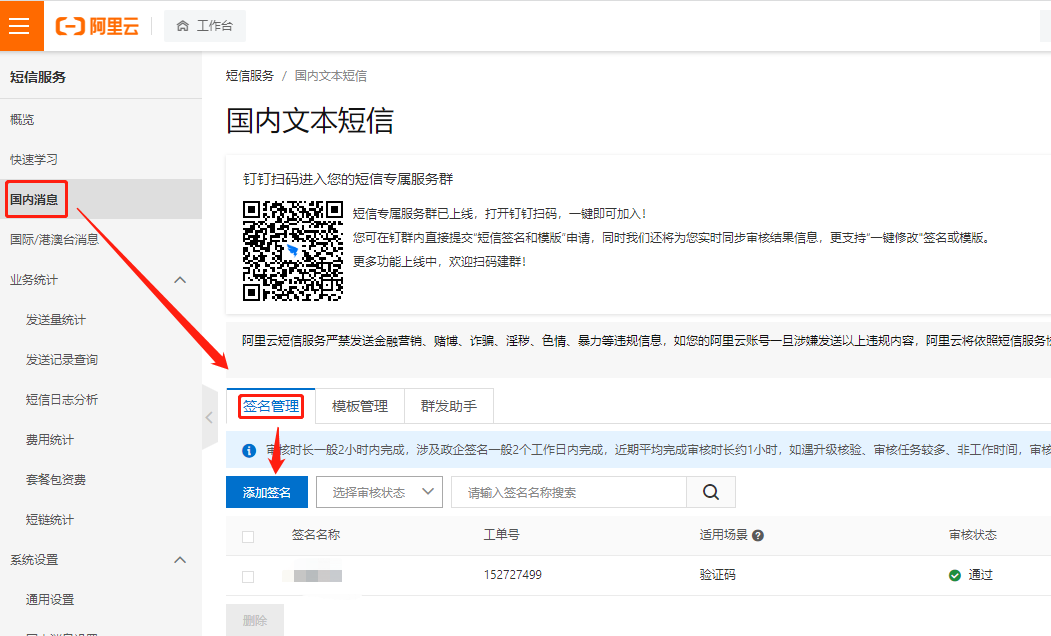The image size is (1051, 636).
Task: Collapse the 业务统计 sidebar section
Action: coord(180,280)
